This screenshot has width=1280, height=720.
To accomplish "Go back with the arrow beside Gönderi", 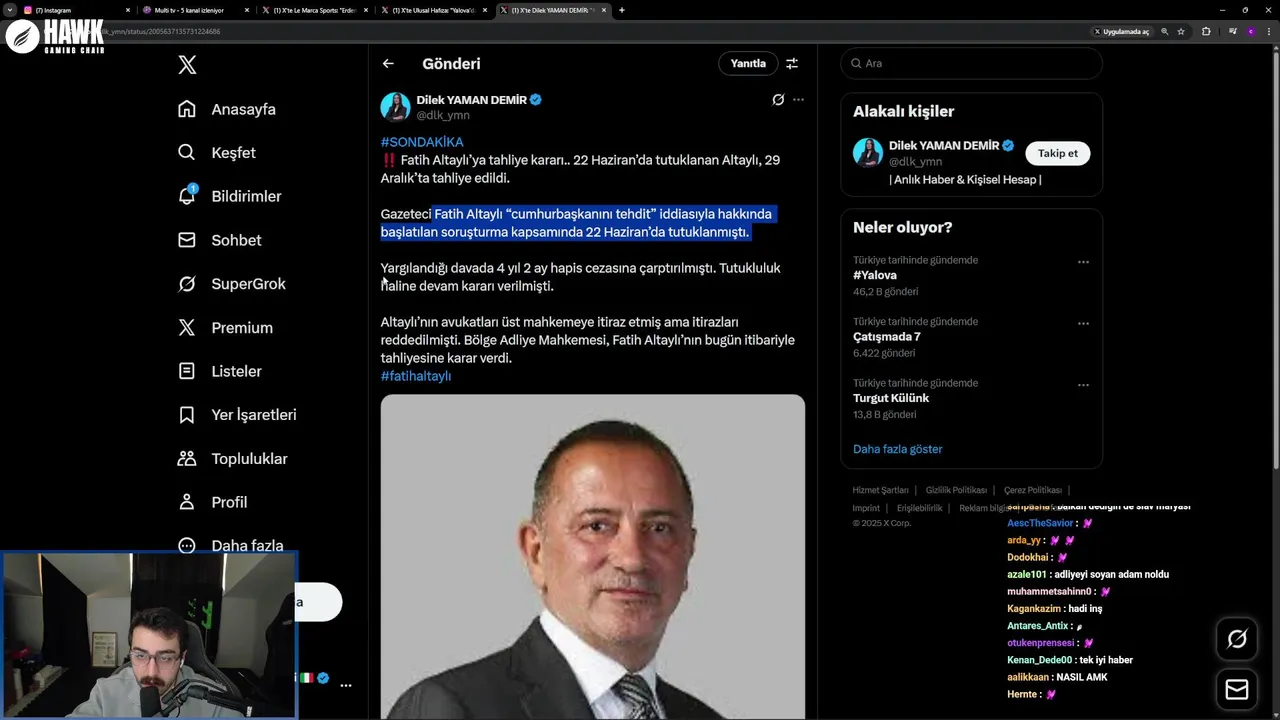I will (388, 64).
